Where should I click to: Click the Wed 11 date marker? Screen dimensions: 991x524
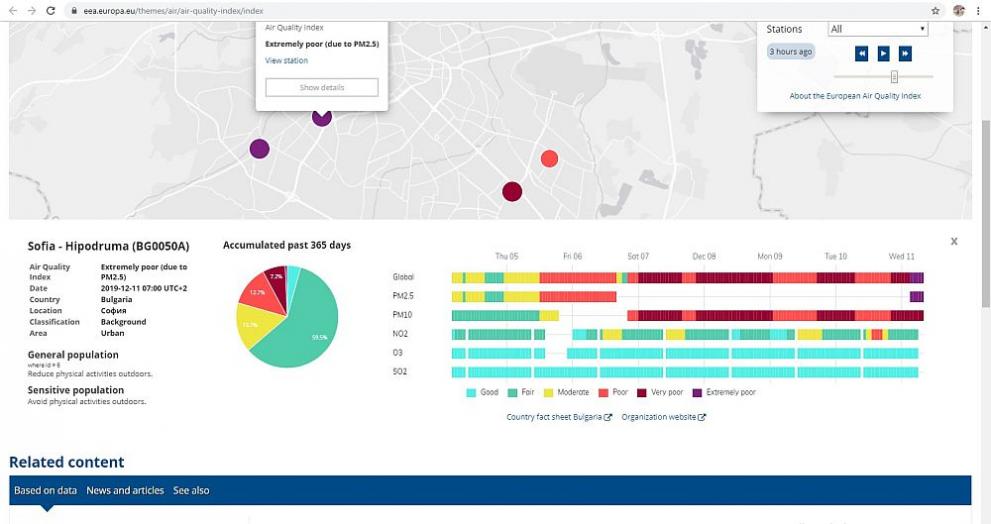(x=901, y=256)
